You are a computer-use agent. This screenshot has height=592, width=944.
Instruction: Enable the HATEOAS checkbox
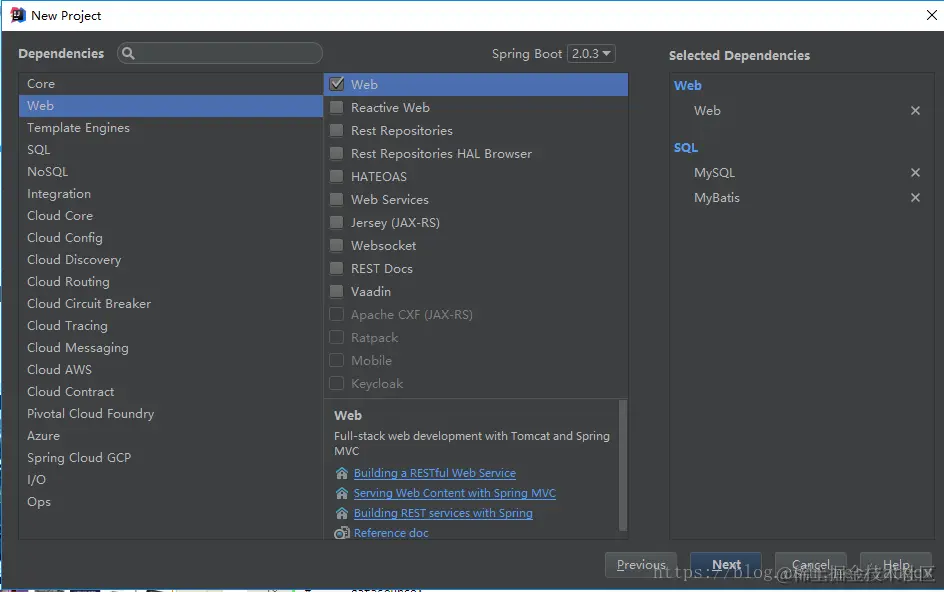tap(337, 176)
